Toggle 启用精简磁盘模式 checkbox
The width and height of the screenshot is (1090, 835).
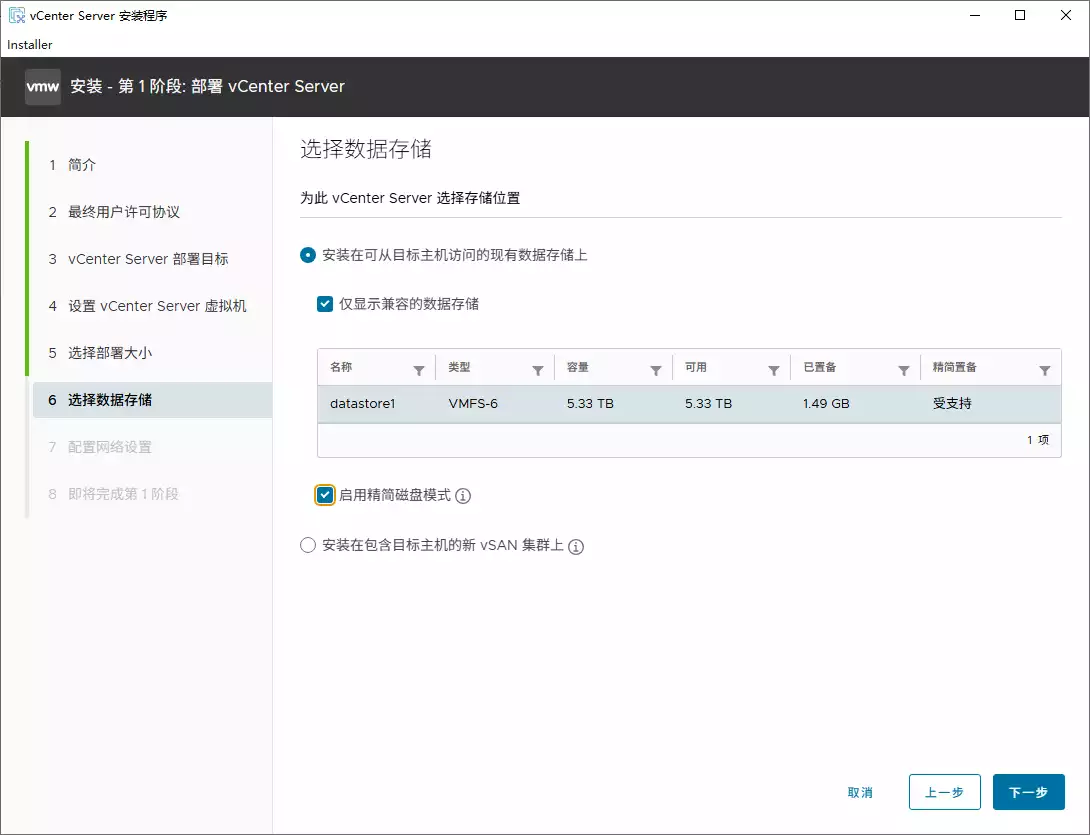coord(325,495)
